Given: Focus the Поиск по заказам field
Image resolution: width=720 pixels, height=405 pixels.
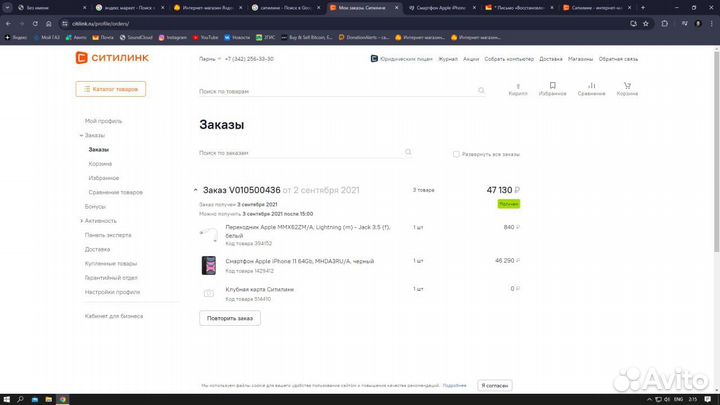Looking at the screenshot, I should point(301,153).
